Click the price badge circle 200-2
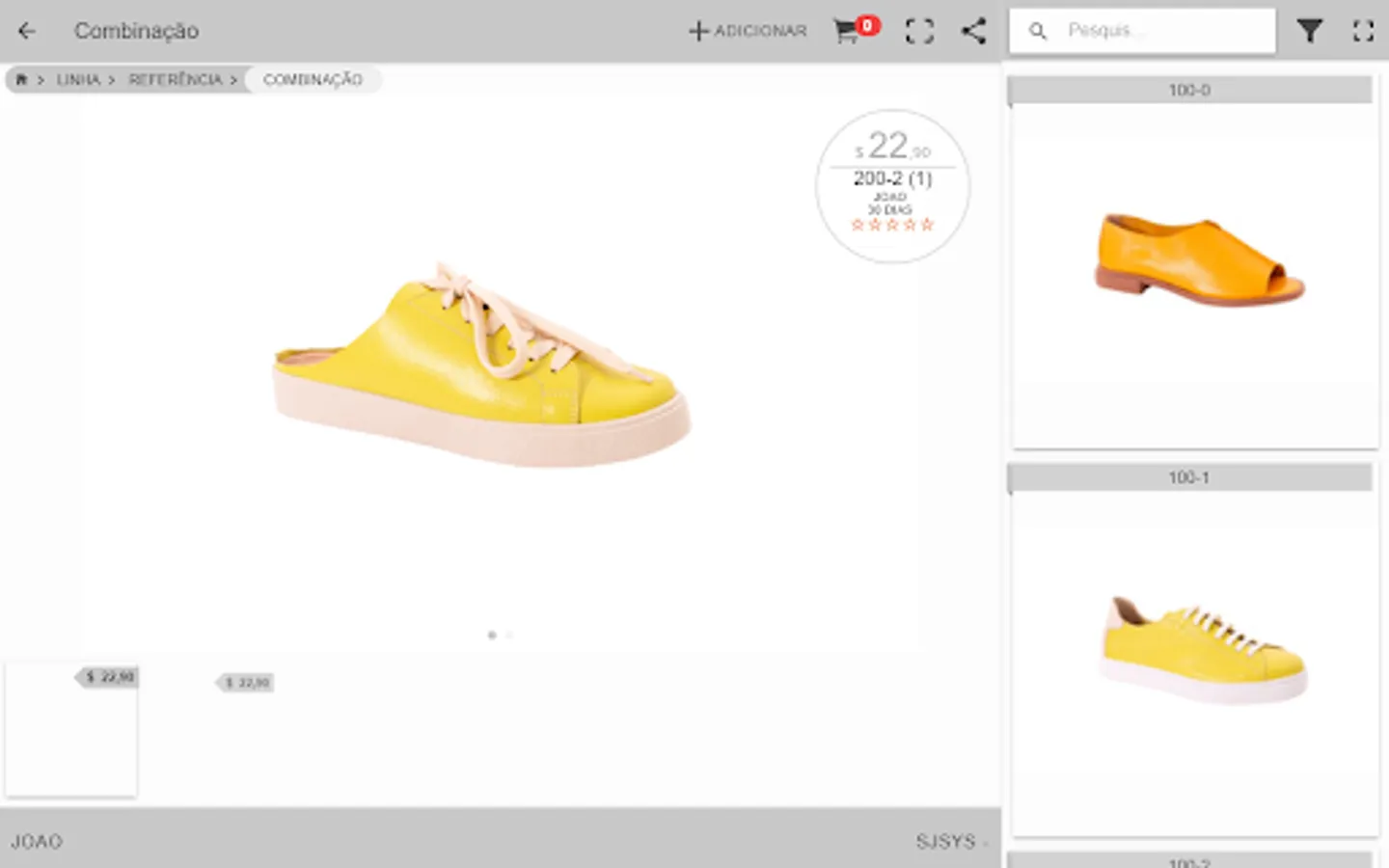 coord(892,185)
